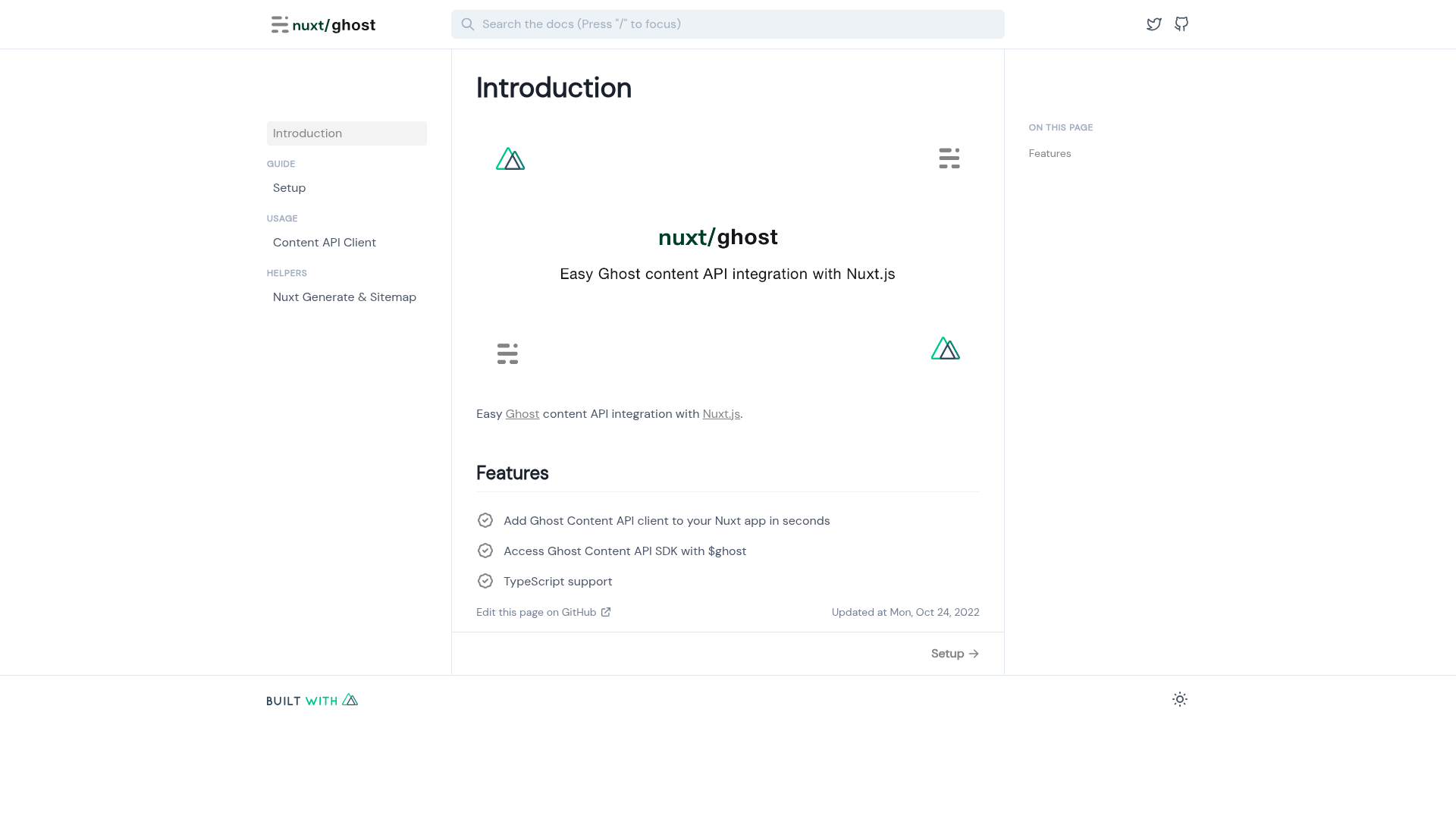Follow the Ghost hyperlink in description
Screen dimensions: 1456x819
point(522,414)
